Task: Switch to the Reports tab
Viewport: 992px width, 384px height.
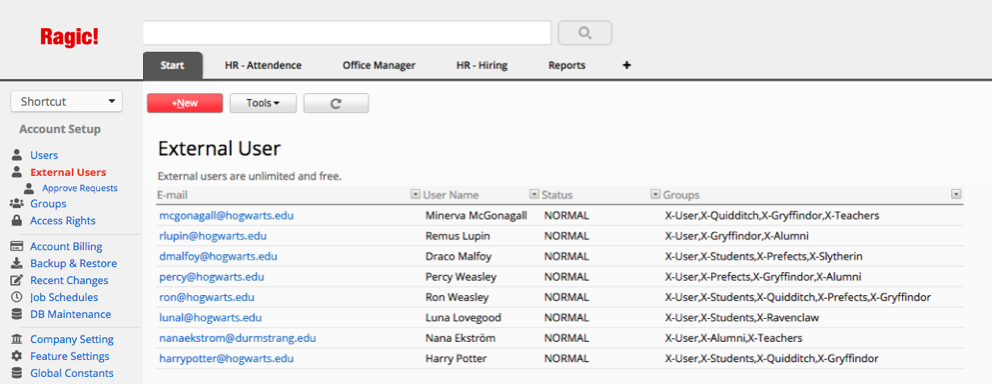Action: click(567, 65)
